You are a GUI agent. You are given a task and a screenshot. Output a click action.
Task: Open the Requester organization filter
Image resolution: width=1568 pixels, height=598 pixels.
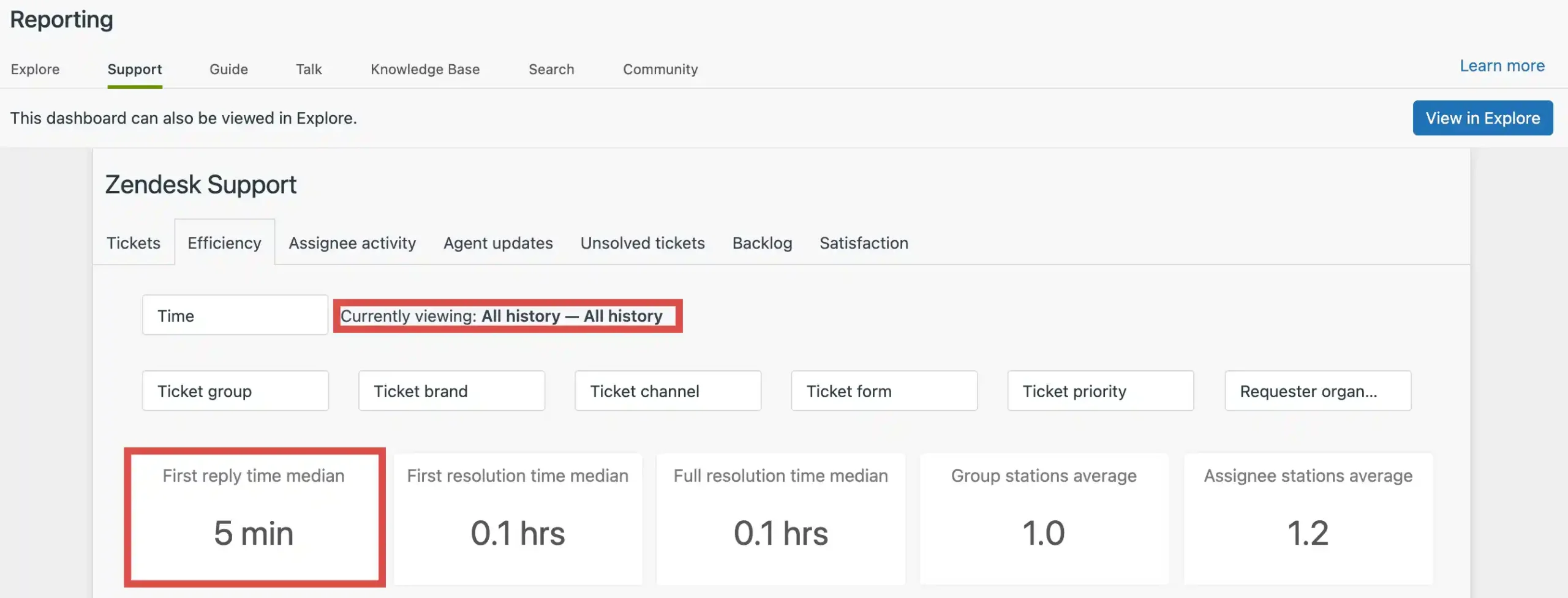pos(1317,391)
